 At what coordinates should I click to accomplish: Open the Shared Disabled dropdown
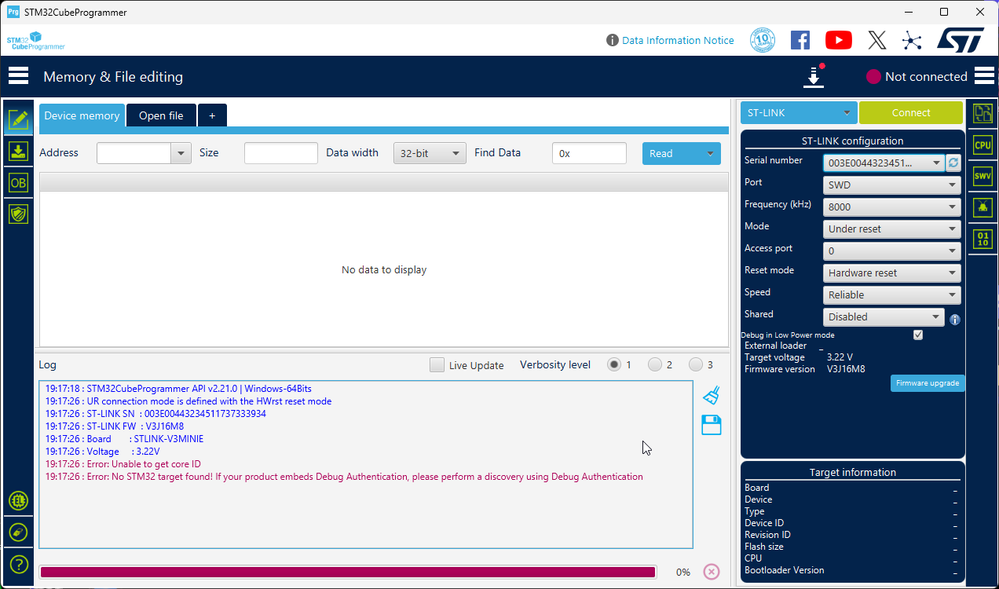click(884, 317)
